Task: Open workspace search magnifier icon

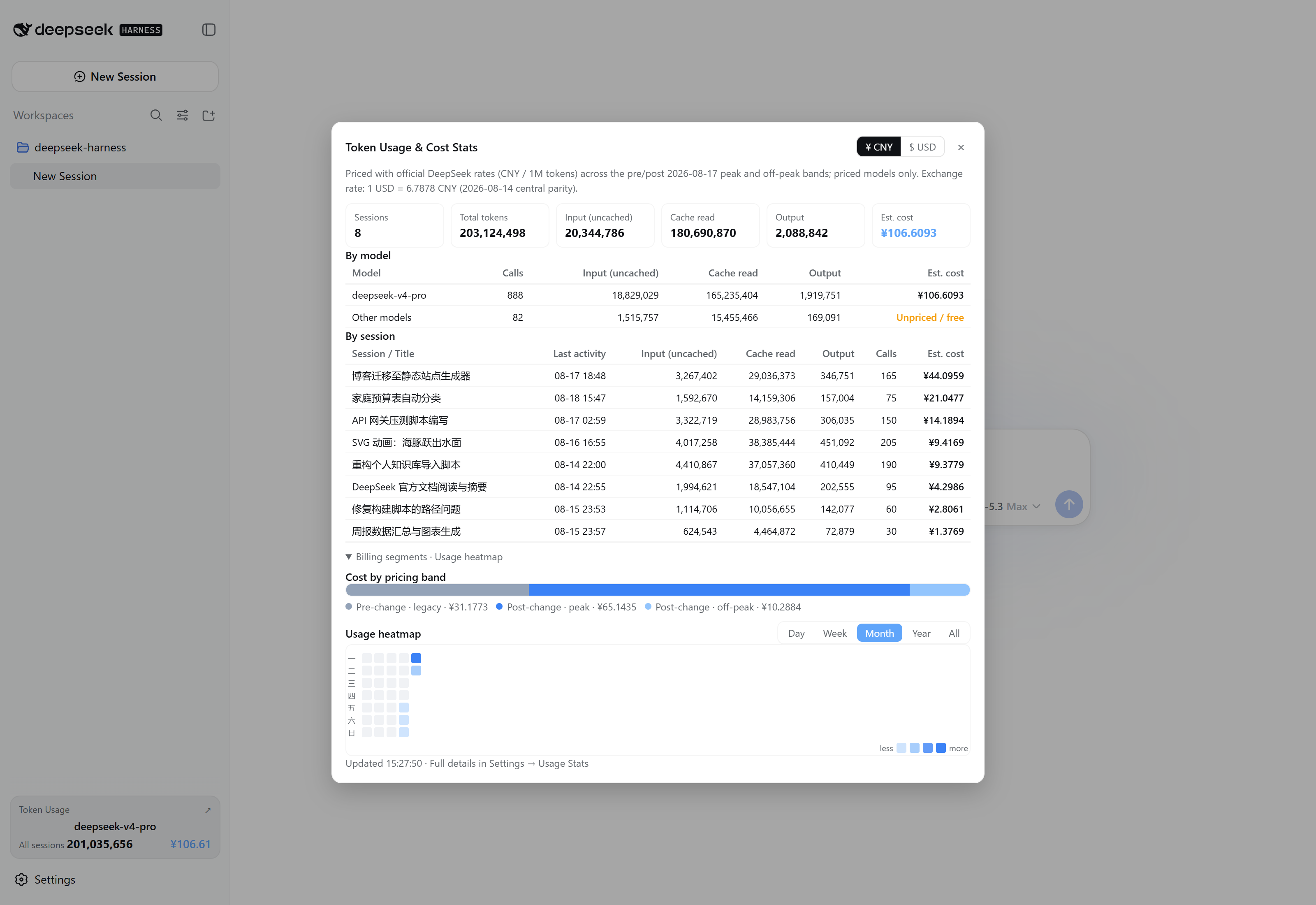Action: coord(156,115)
